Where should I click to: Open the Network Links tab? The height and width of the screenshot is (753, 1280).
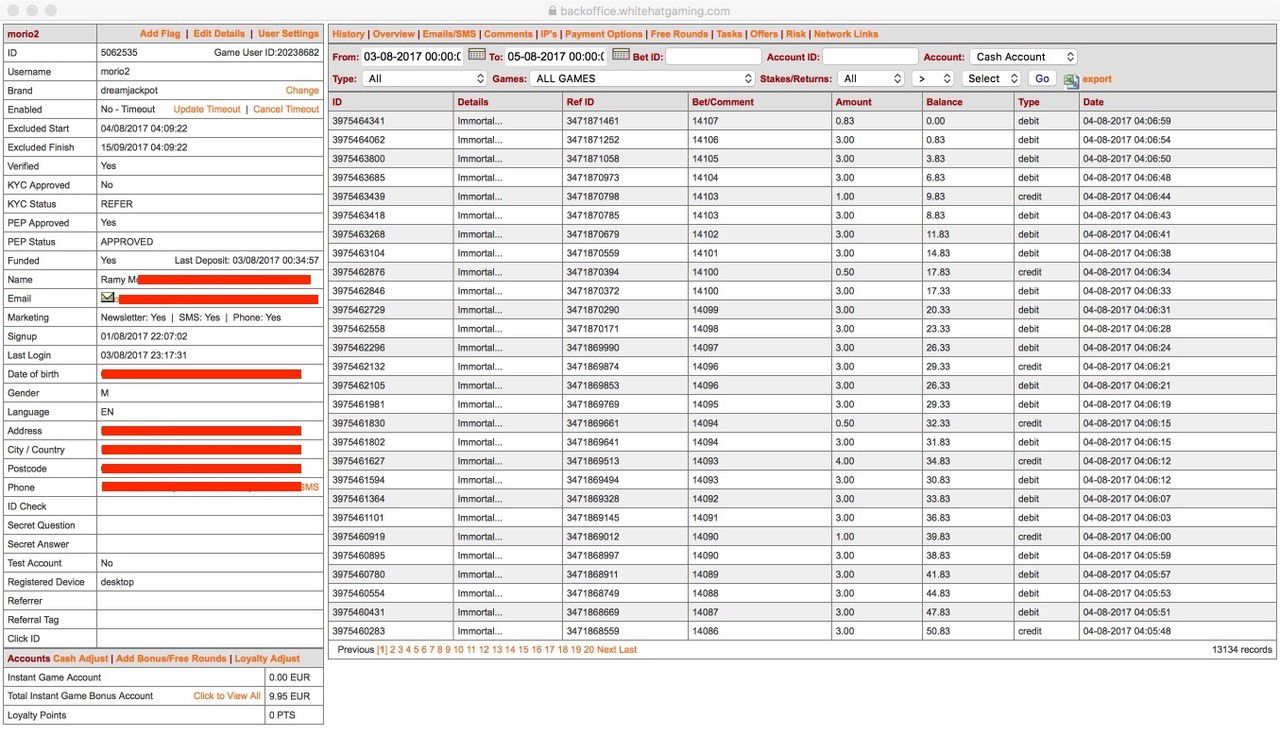[846, 34]
